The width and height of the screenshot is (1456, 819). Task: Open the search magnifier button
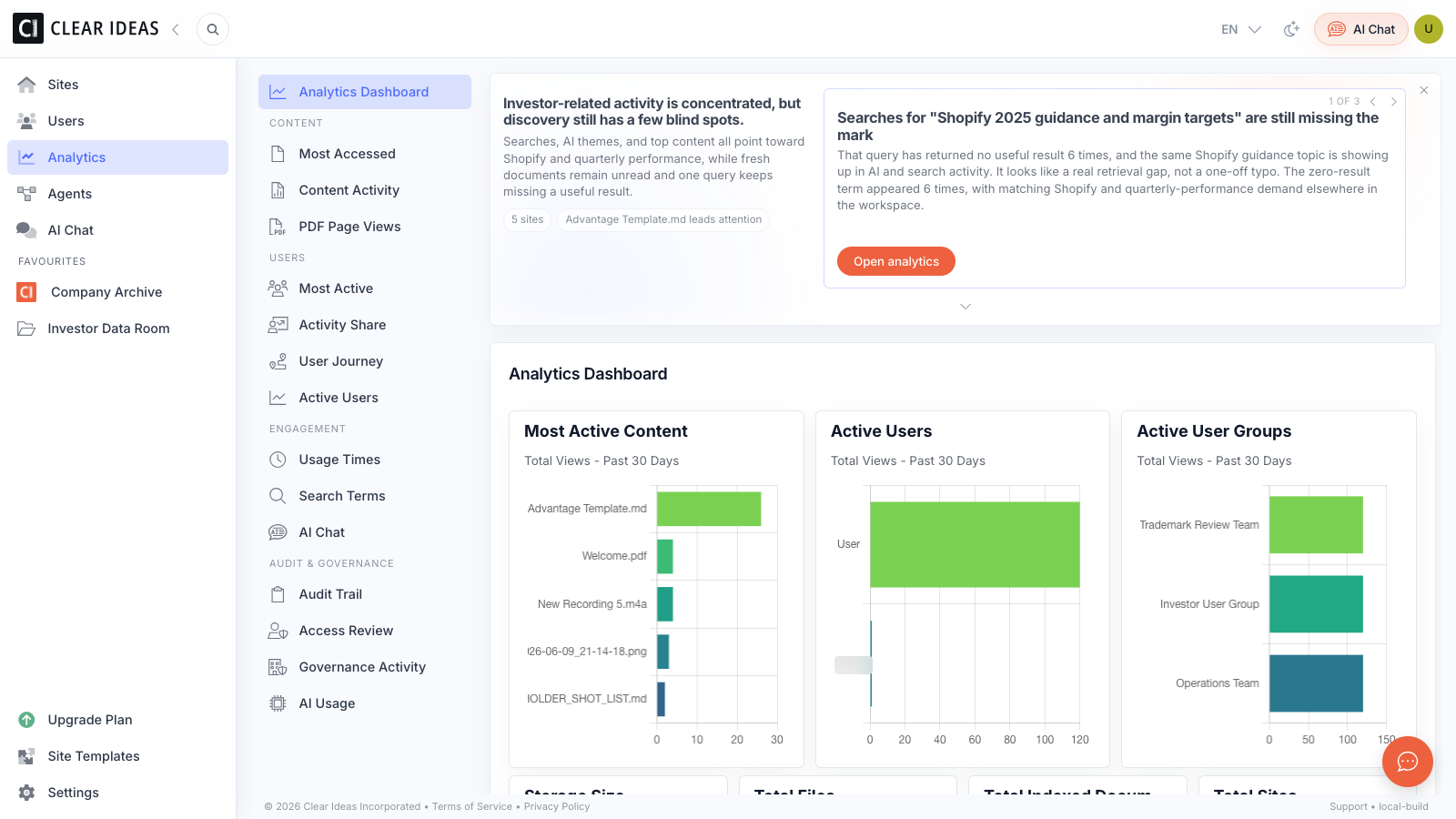(213, 29)
